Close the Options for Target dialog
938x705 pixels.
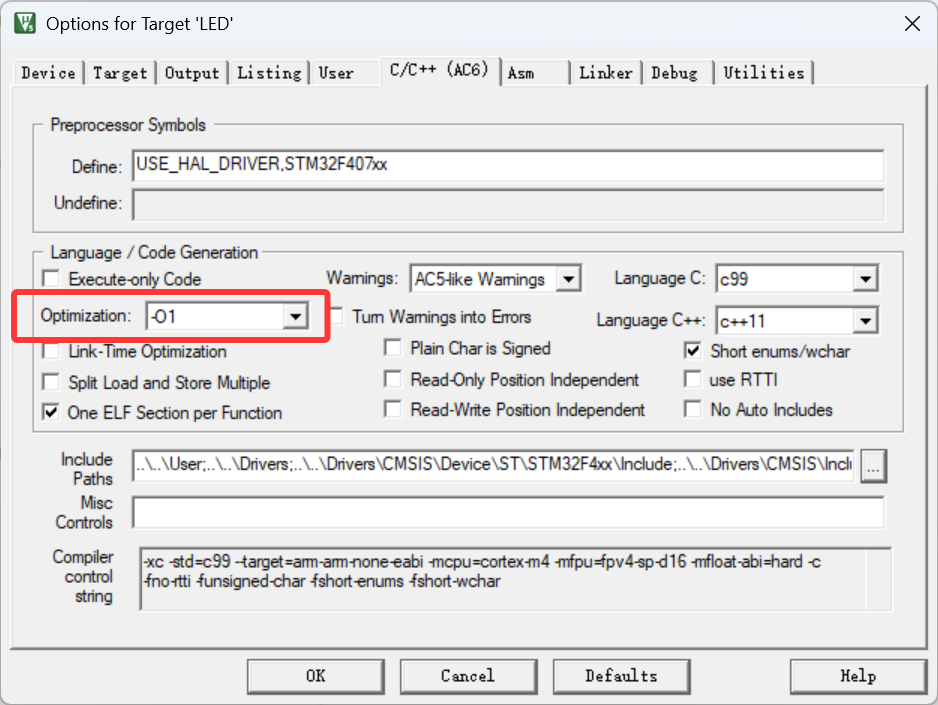[x=911, y=24]
